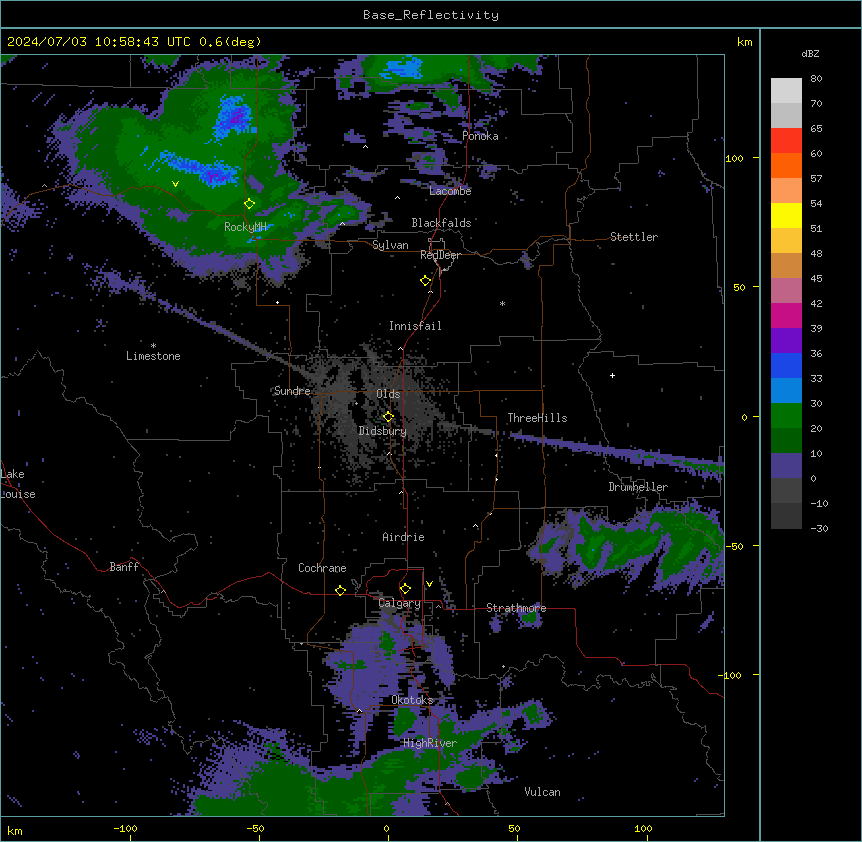Click the dBZ legend heading

(x=810, y=53)
